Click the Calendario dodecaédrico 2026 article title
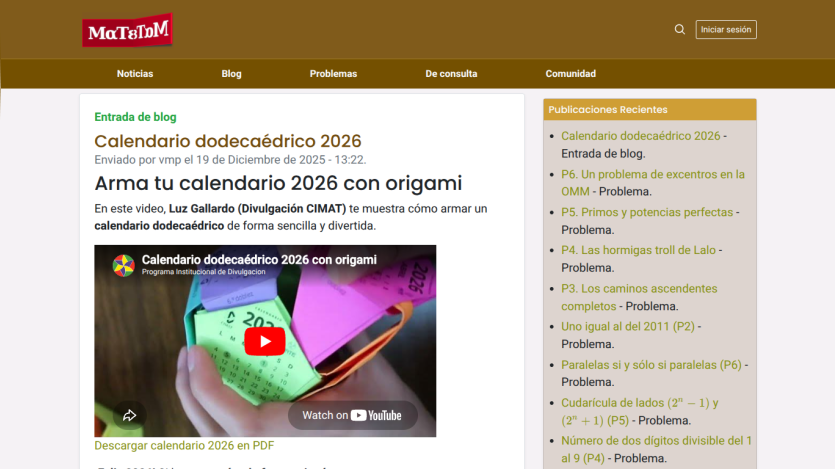This screenshot has width=835, height=469. (228, 141)
